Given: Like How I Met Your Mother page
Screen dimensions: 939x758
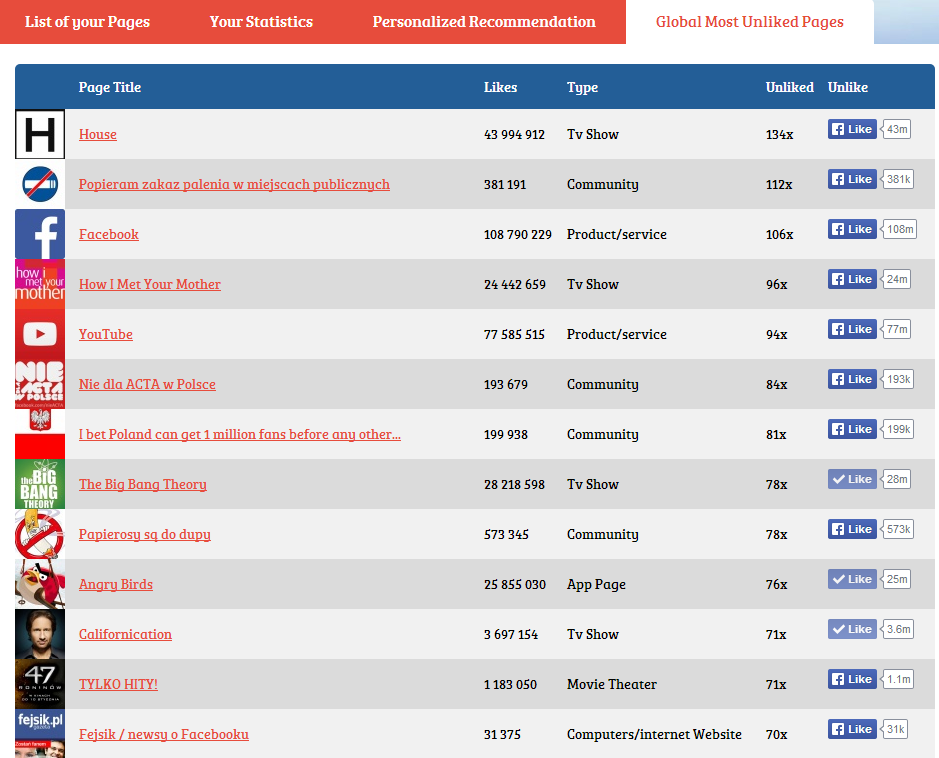Looking at the screenshot, I should pos(852,279).
